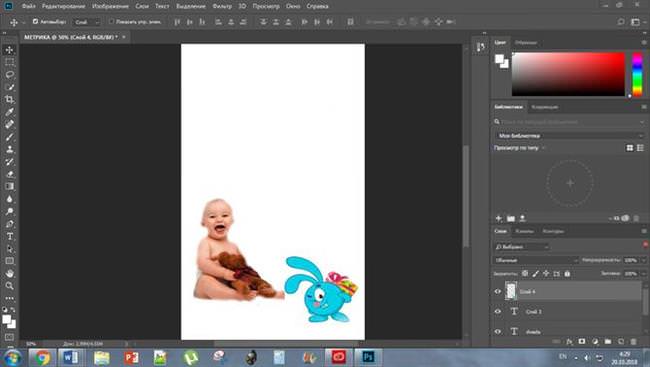650x367 pixels.
Task: Click the lock all icon in layers
Action: pyautogui.click(x=567, y=274)
